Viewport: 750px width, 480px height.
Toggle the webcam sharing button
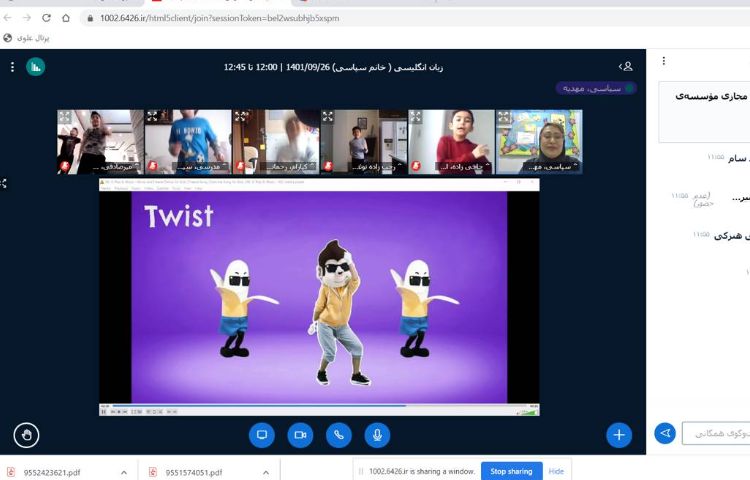tap(299, 434)
